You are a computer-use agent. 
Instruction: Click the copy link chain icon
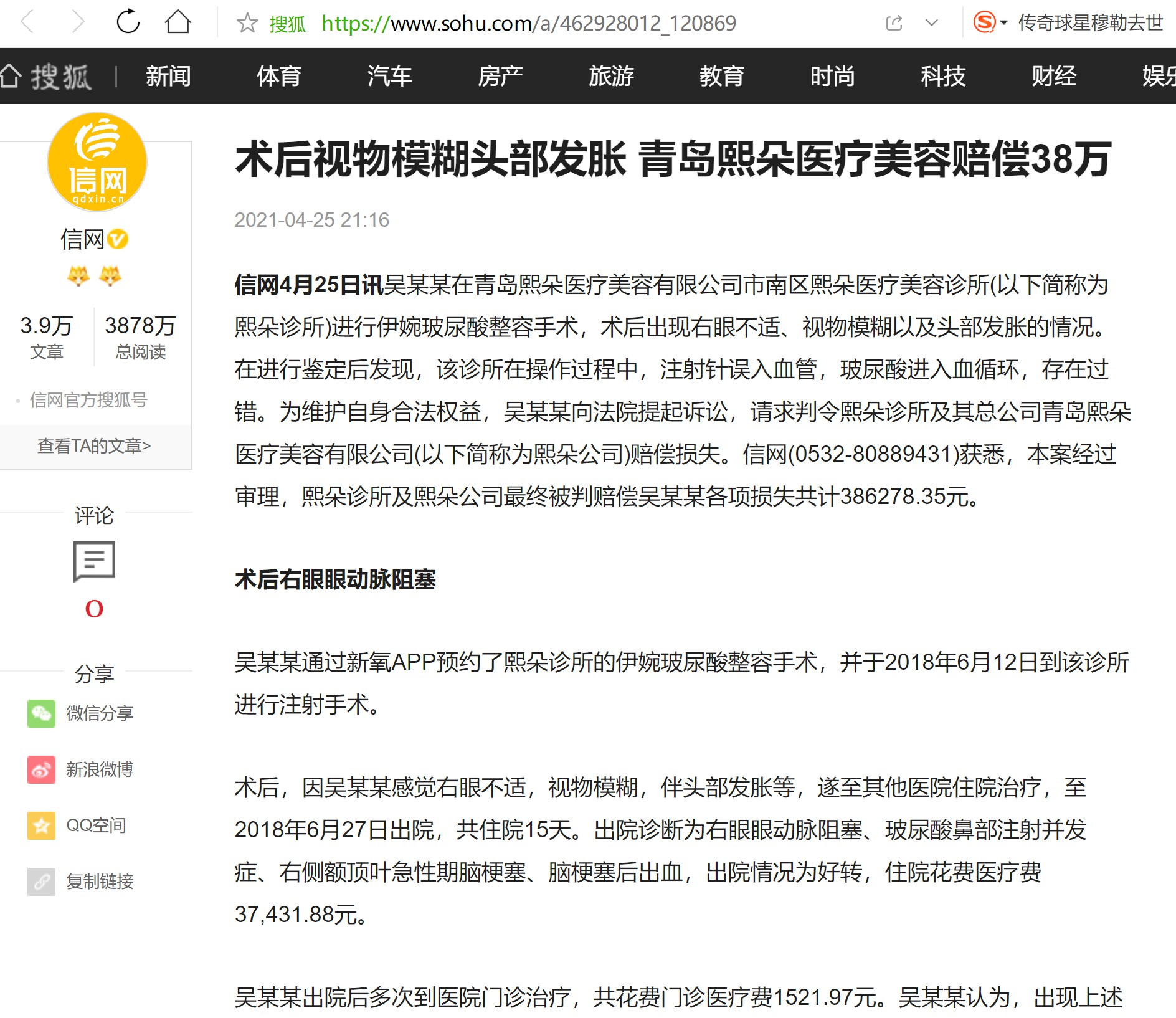41,882
